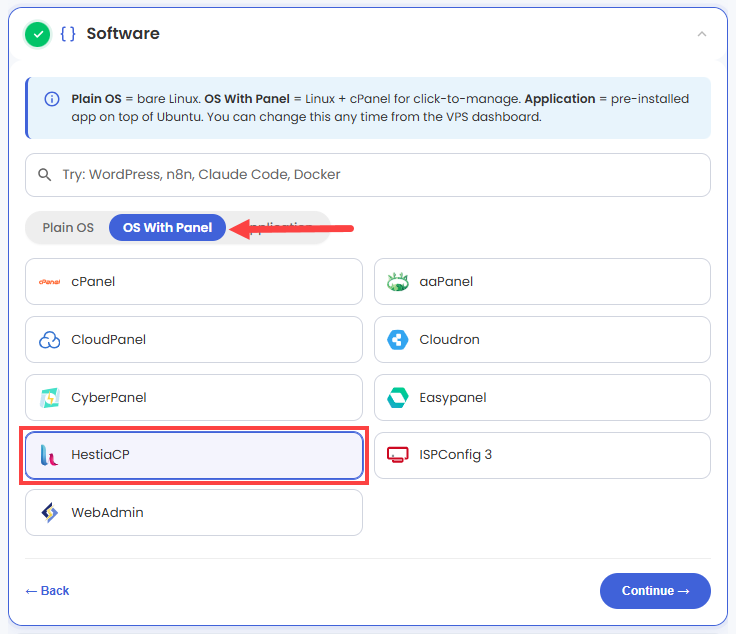Click the aaPanel logo icon
This screenshot has height=634, width=736.
[398, 282]
